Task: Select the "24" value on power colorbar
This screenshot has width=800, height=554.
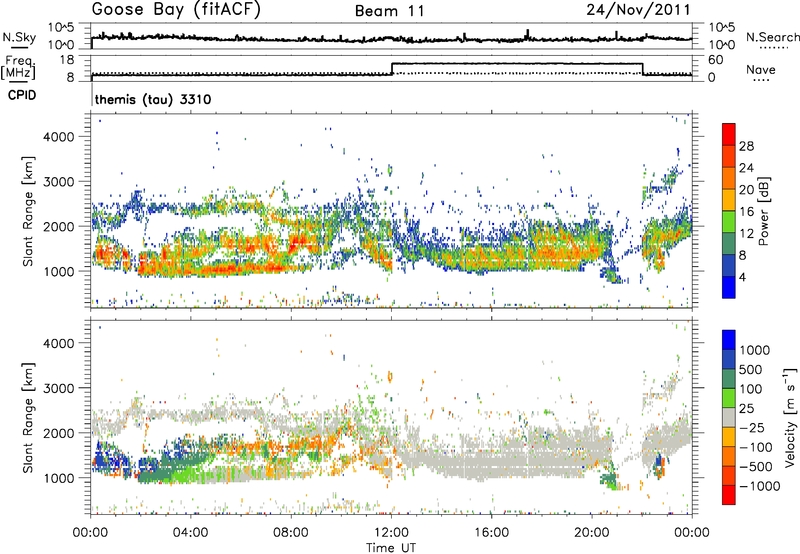Action: [x=746, y=168]
